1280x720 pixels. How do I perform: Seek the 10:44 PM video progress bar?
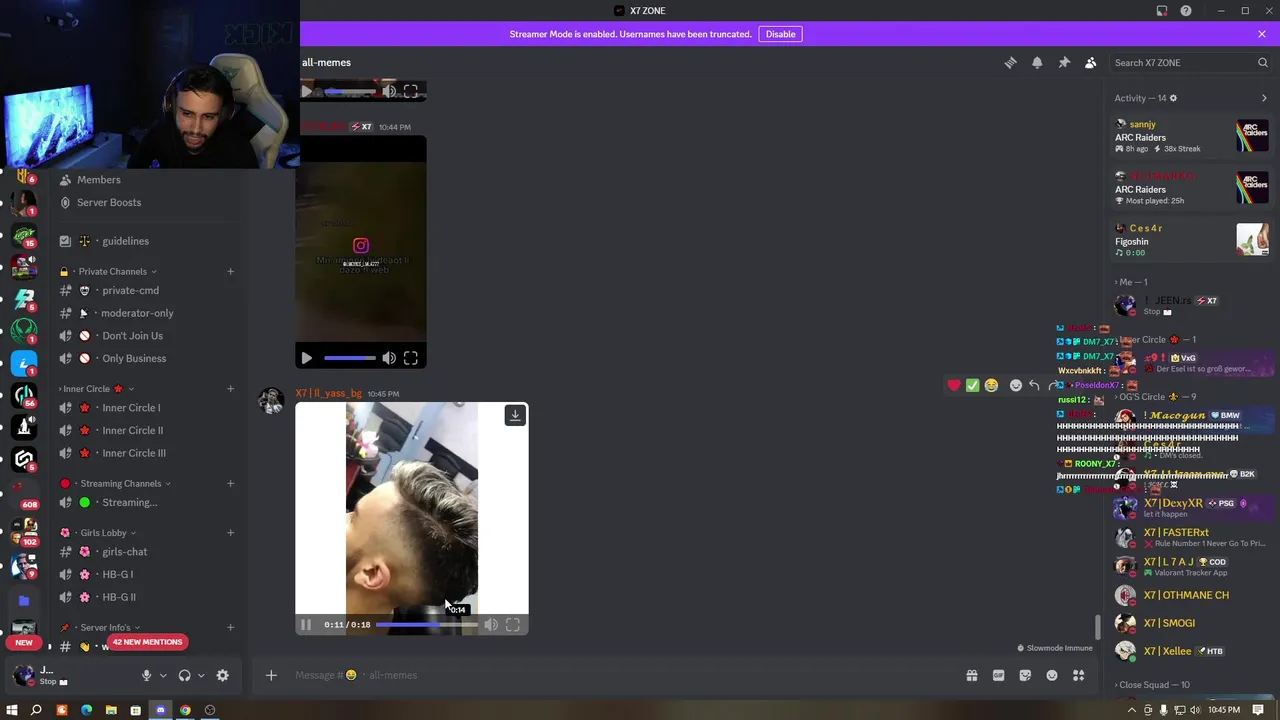[x=350, y=358]
